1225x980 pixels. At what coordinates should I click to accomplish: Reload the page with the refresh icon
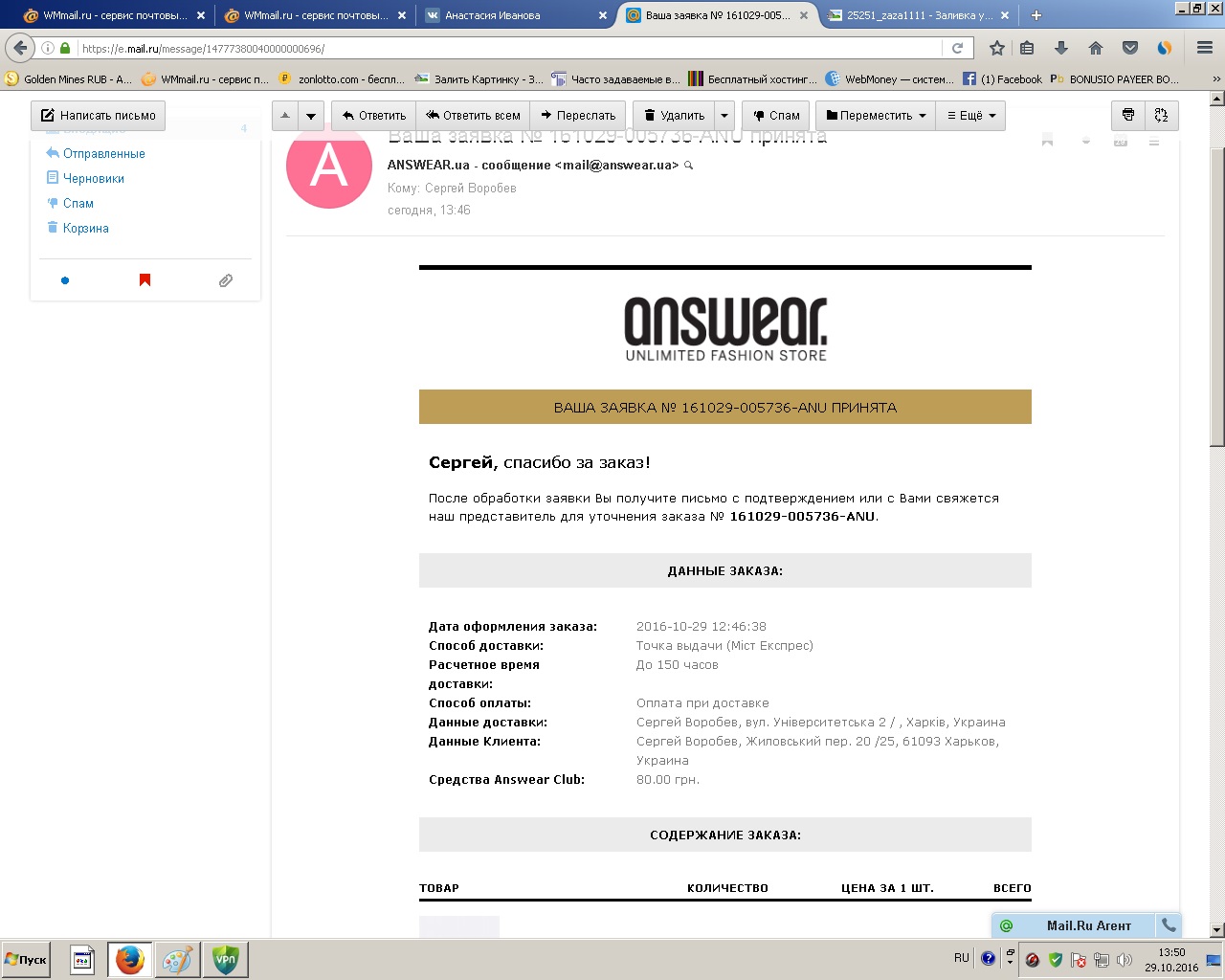(x=957, y=48)
